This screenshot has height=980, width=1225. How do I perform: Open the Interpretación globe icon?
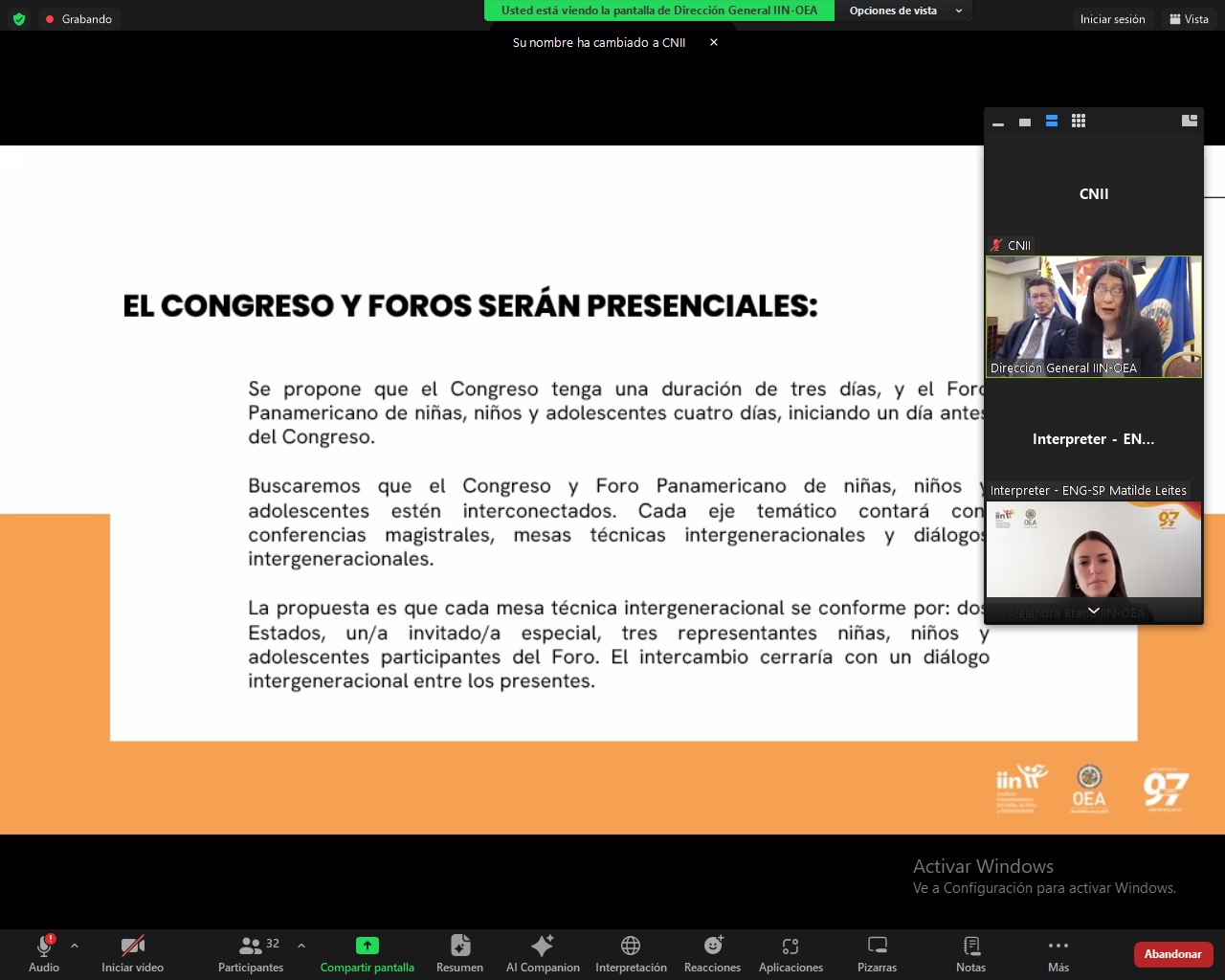coord(631,946)
